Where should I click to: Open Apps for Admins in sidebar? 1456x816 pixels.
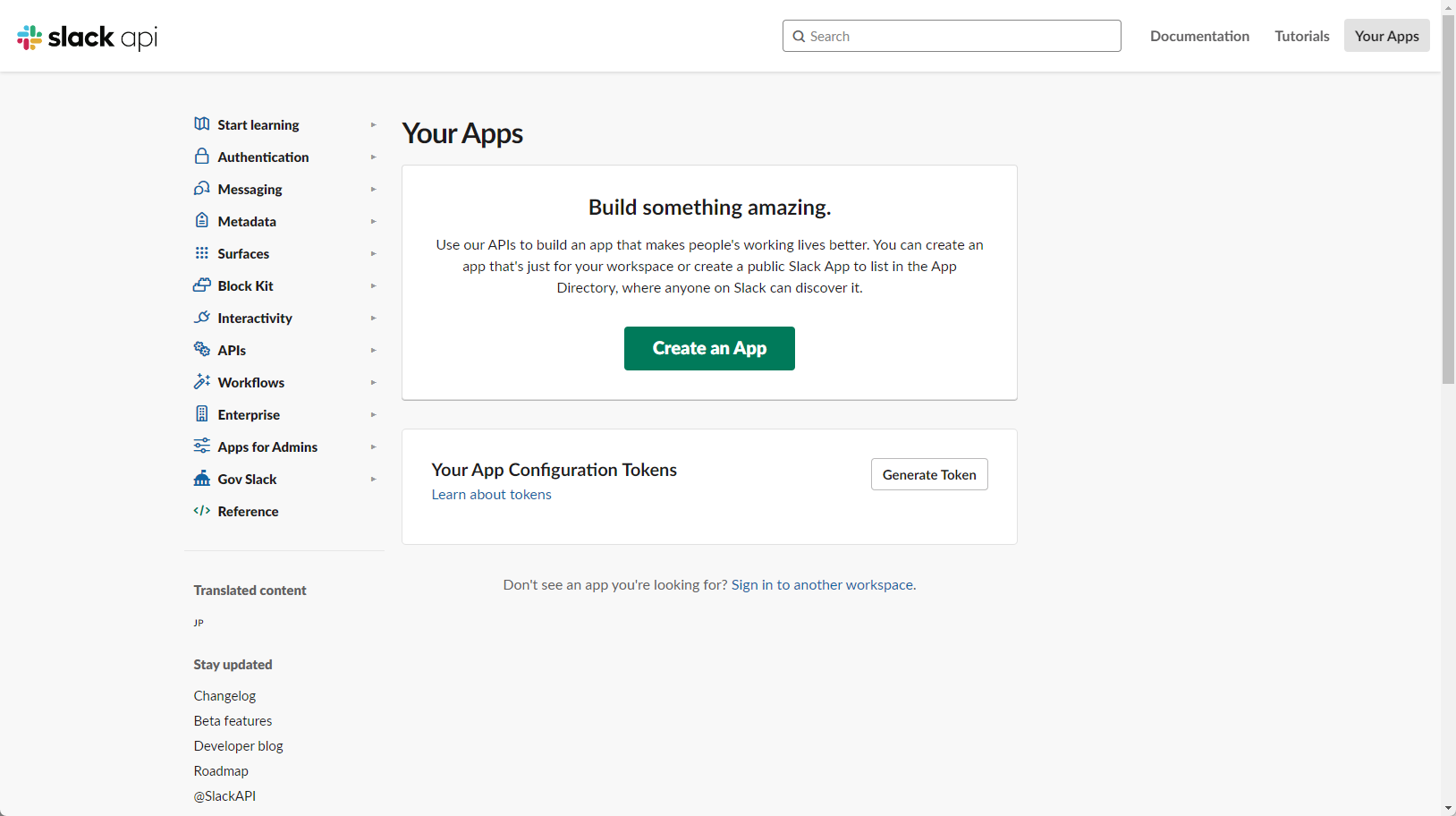267,447
